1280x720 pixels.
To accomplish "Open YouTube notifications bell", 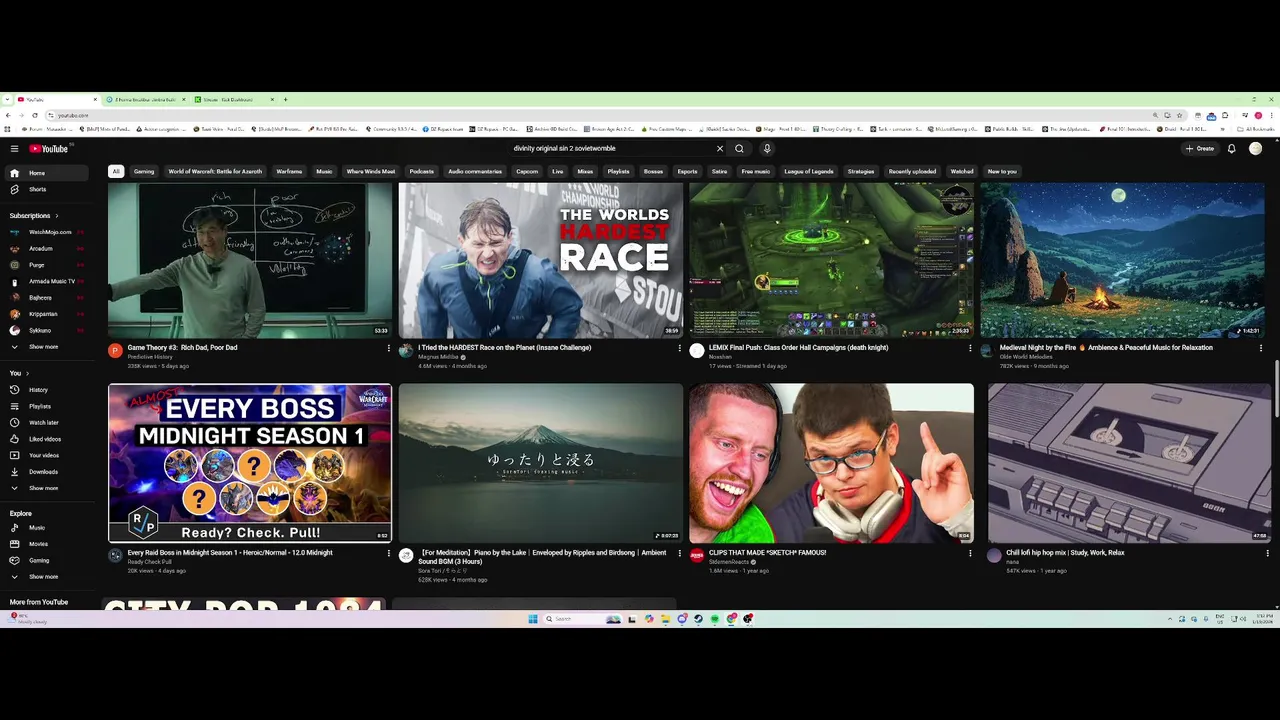I will pyautogui.click(x=1231, y=149).
